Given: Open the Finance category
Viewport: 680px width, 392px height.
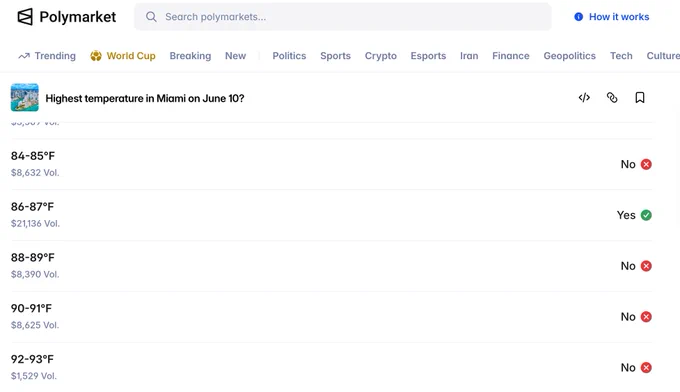Looking at the screenshot, I should [x=511, y=56].
